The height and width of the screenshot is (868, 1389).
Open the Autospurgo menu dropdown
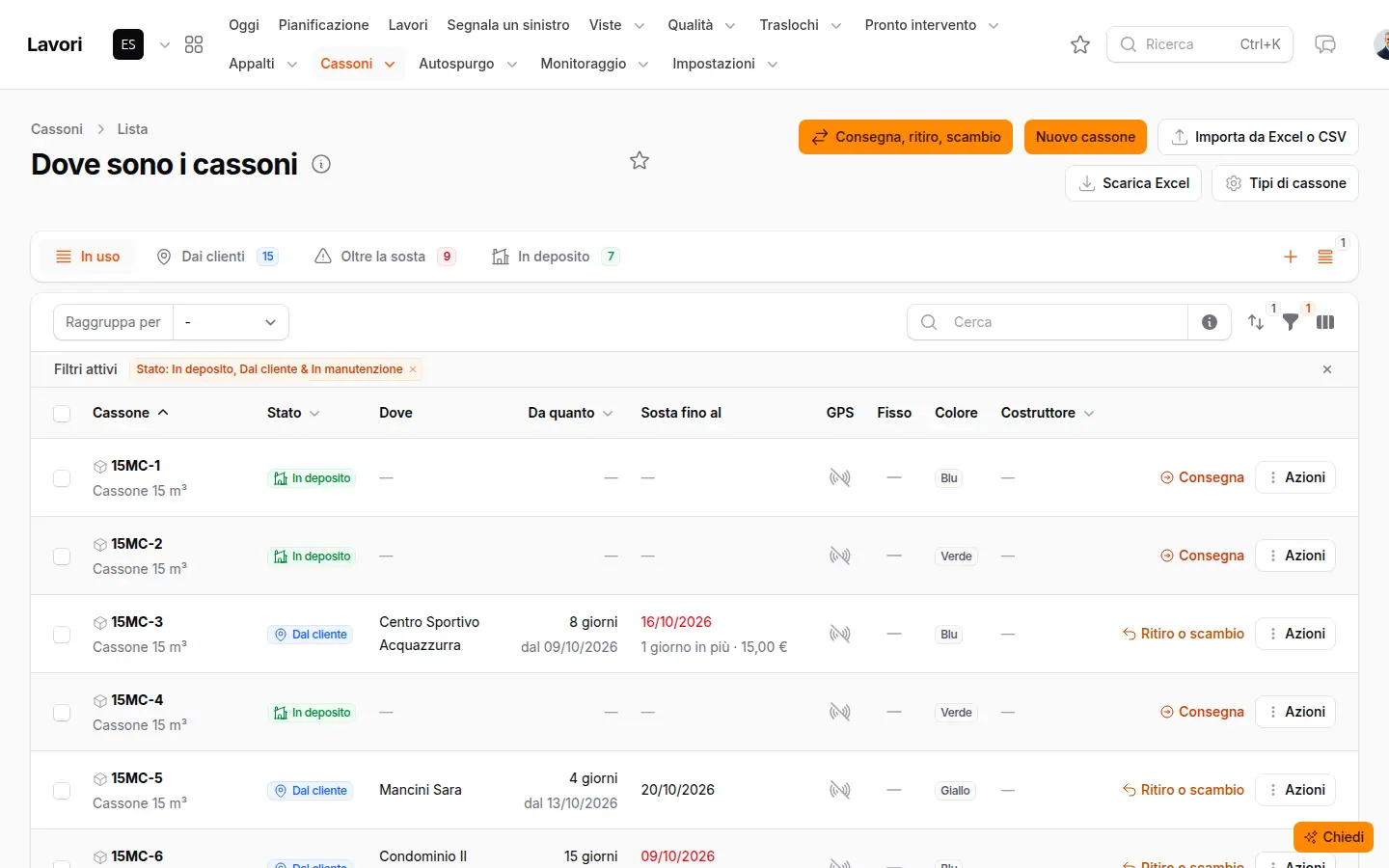pos(468,64)
